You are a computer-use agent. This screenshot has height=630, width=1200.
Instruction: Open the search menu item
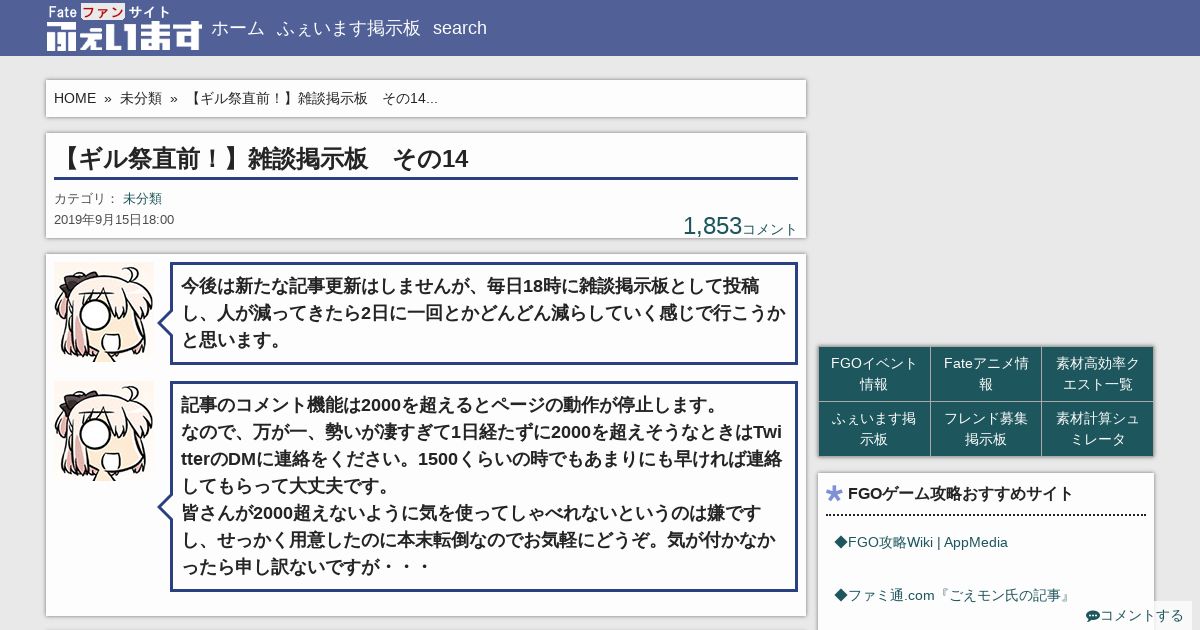pos(460,28)
